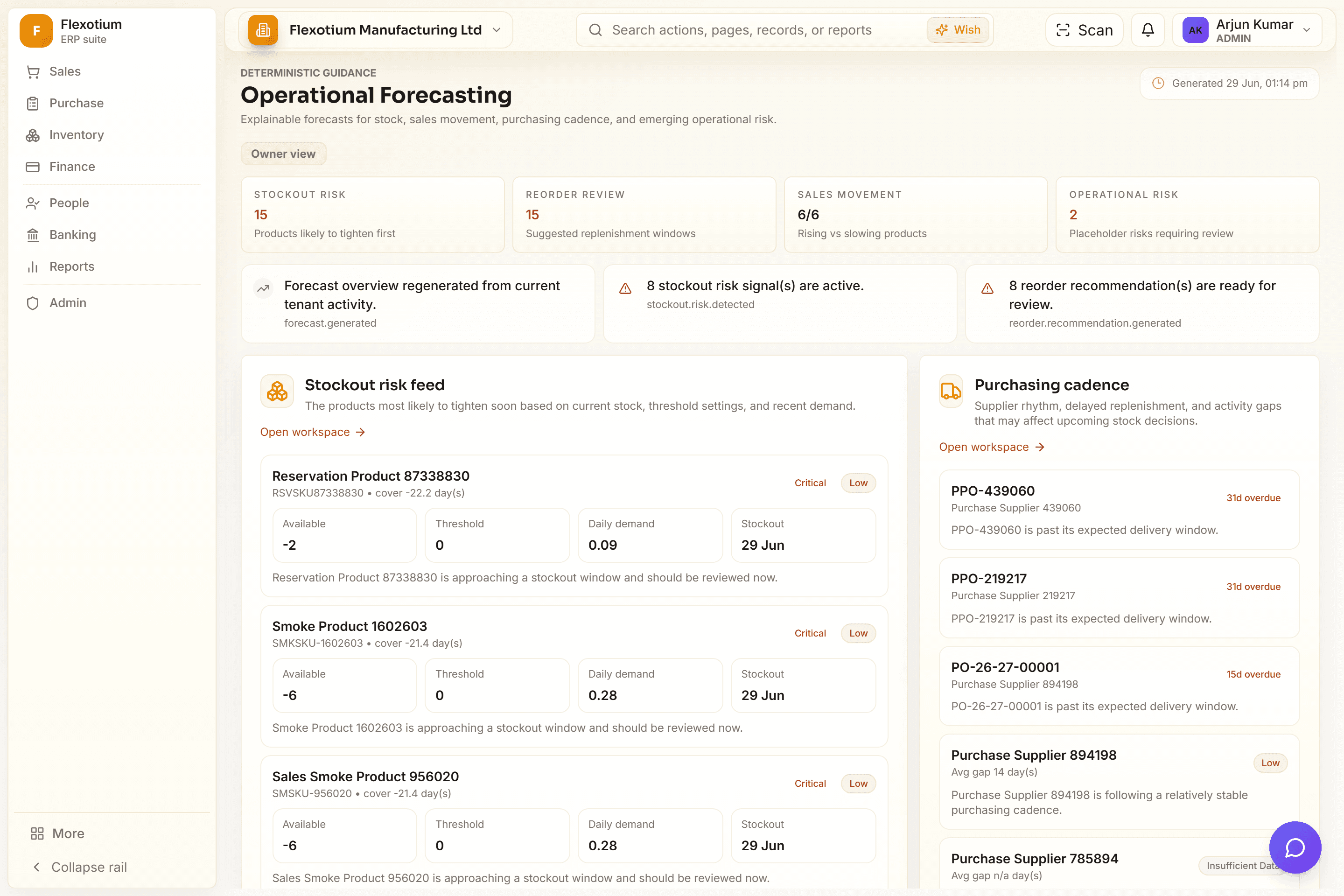The height and width of the screenshot is (896, 1344).
Task: Select Reservation Product 87338830 title
Action: [370, 476]
